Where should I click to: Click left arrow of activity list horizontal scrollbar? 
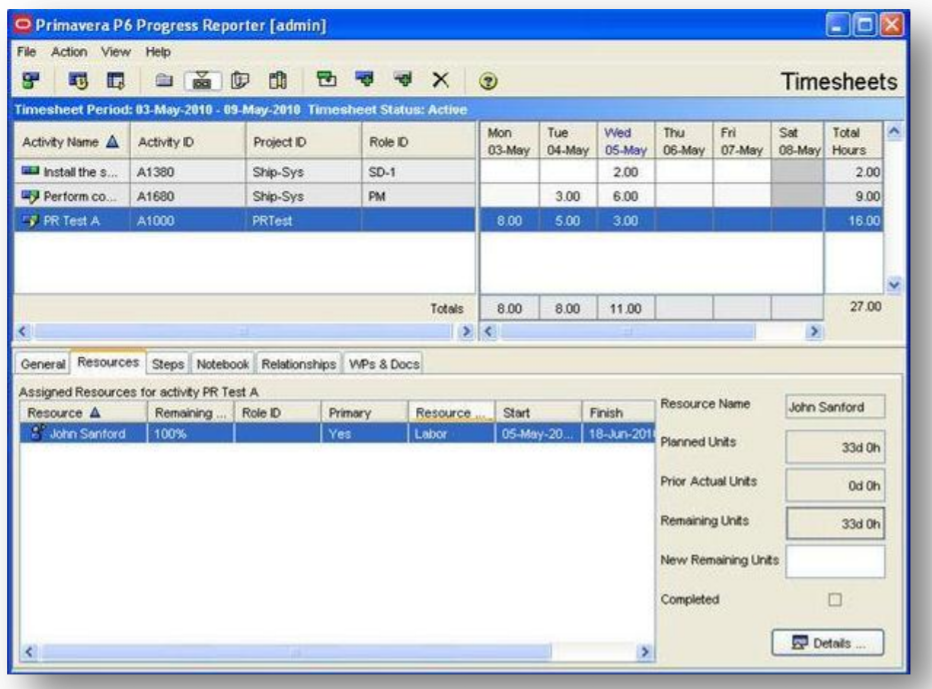pos(23,331)
